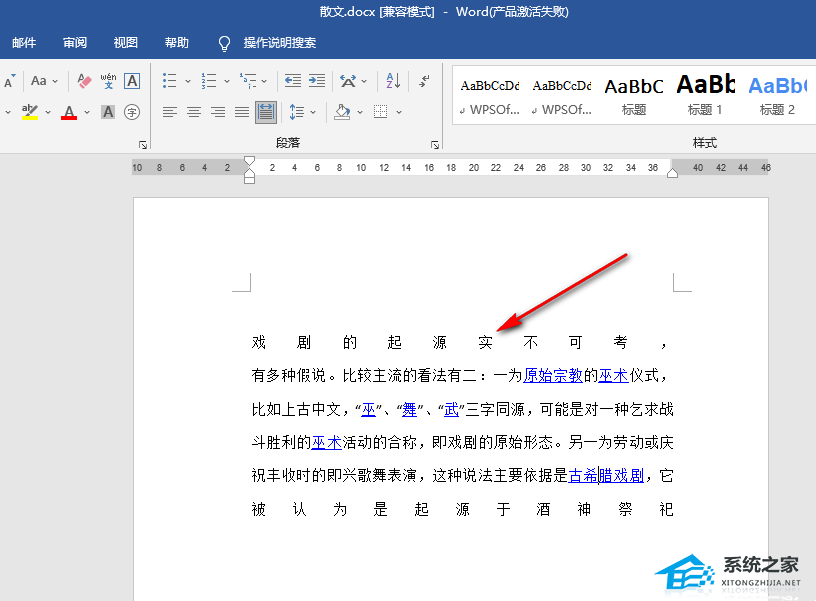Open the 审阅 (Review) tab
Image resolution: width=816 pixels, height=601 pixels.
[x=74, y=43]
